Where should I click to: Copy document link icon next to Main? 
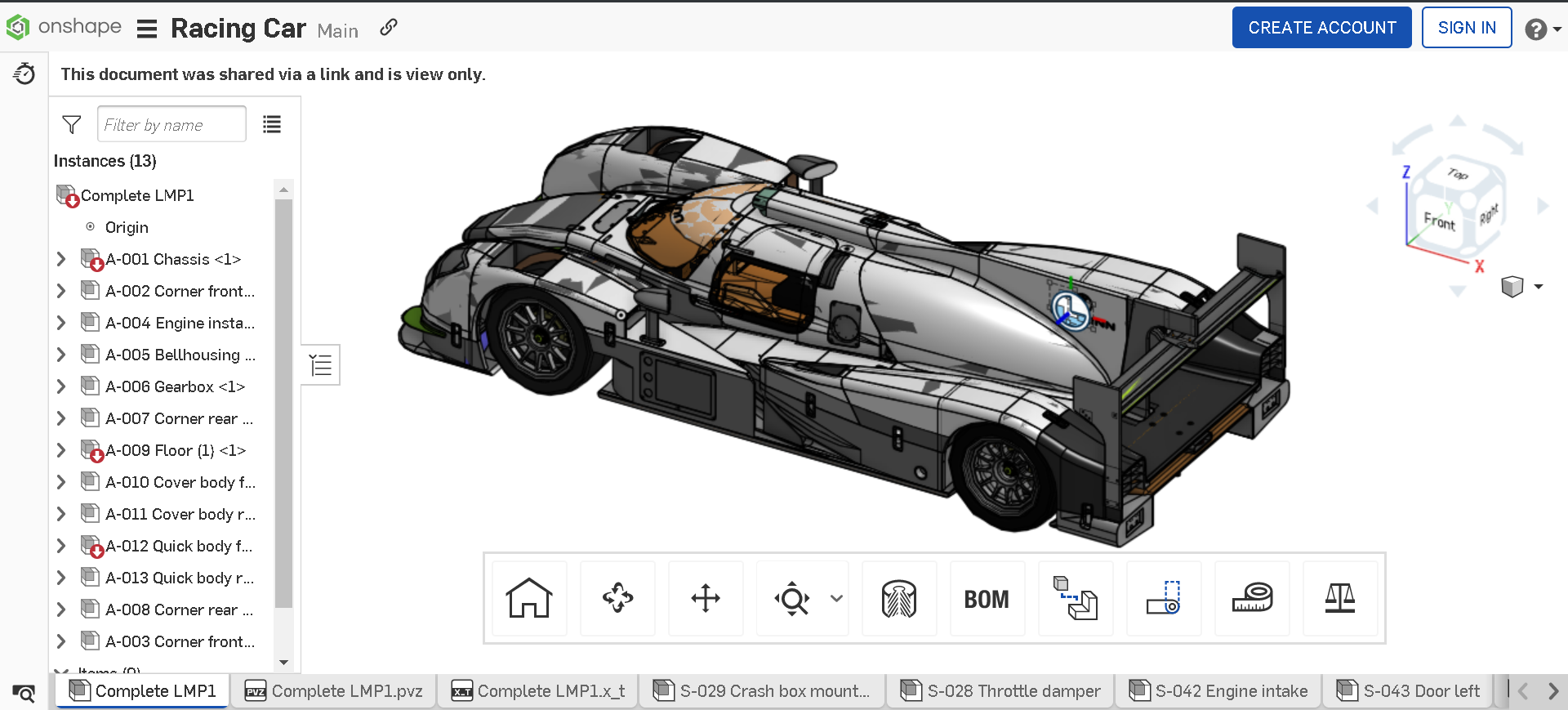point(389,28)
